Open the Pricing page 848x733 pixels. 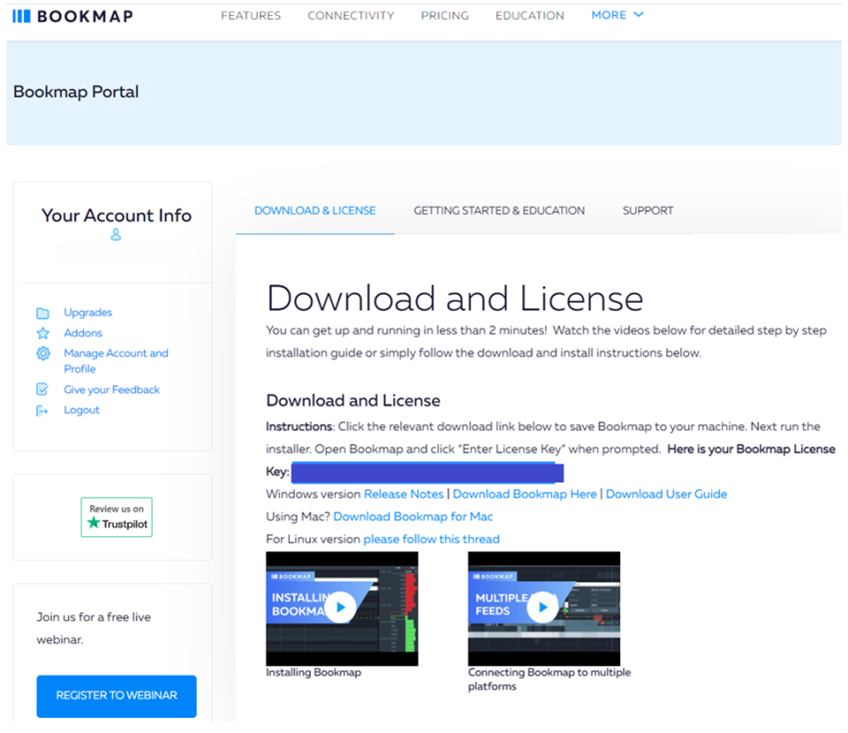point(445,16)
